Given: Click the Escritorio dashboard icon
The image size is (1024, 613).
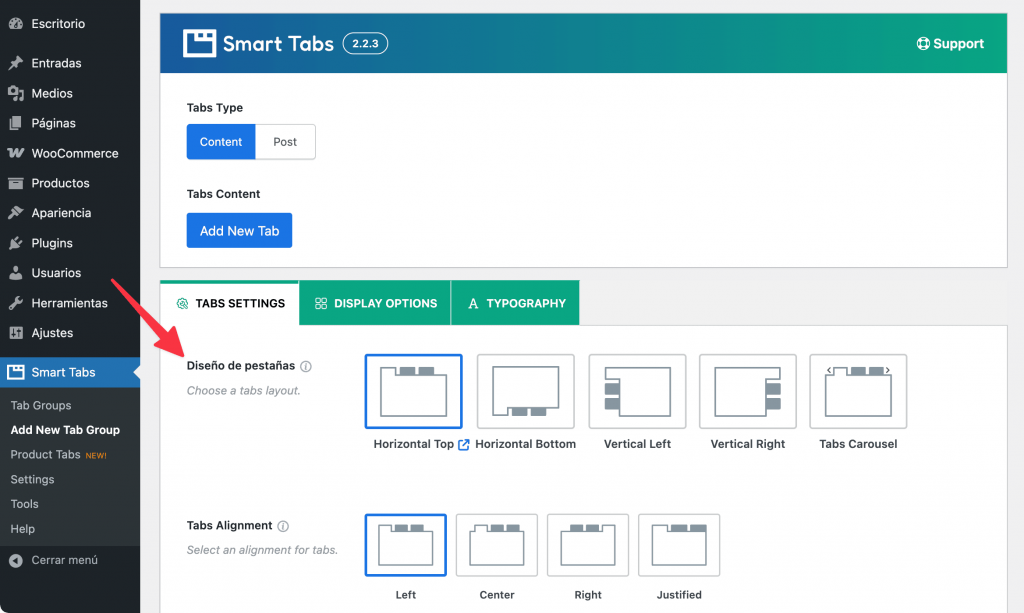Looking at the screenshot, I should tap(16, 24).
